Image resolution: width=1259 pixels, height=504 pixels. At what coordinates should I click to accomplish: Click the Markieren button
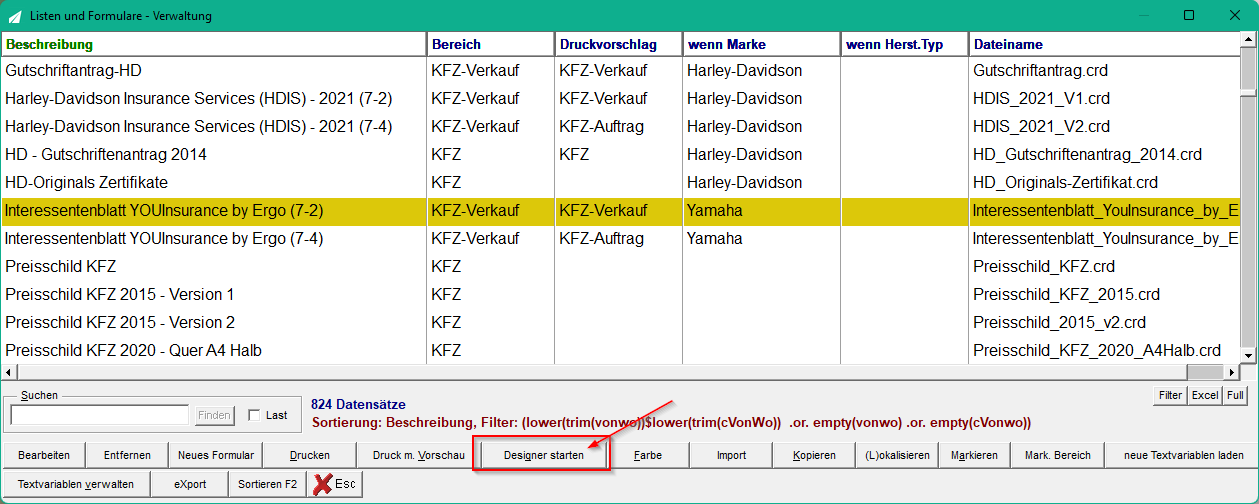pyautogui.click(x=975, y=455)
